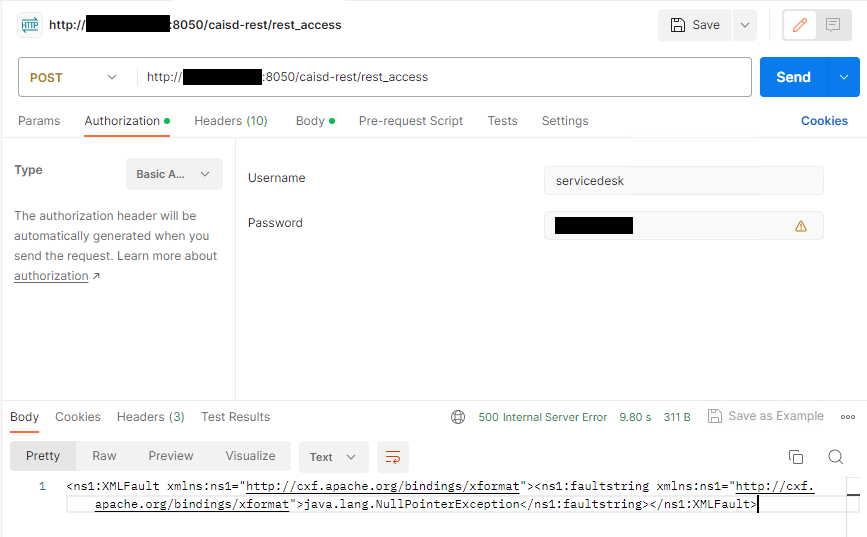Image resolution: width=867 pixels, height=537 pixels.
Task: Click the java.lang.NullPointerException text
Action: tap(412, 504)
